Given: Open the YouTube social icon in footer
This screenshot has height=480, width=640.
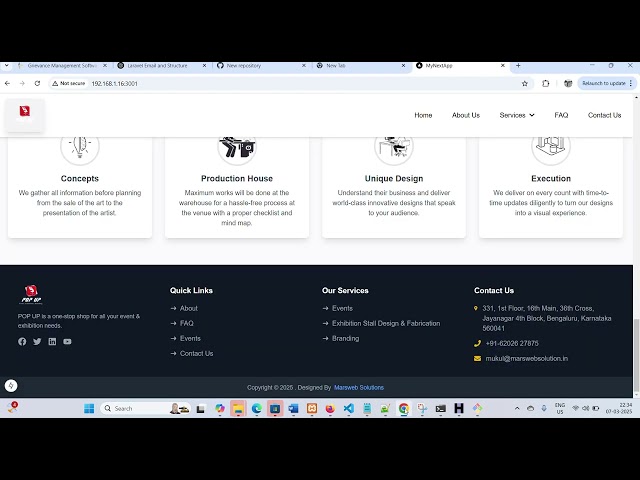Looking at the screenshot, I should (x=67, y=342).
